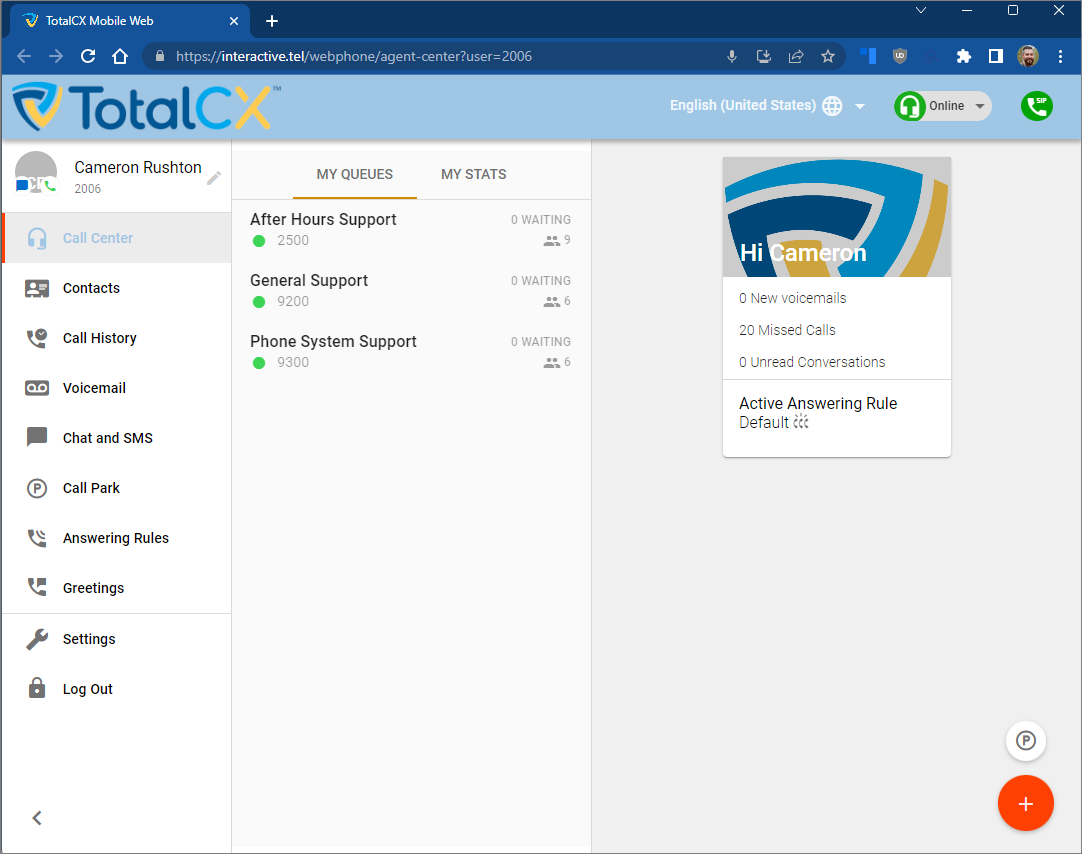Click the green status dot for queue 9200
This screenshot has width=1082, height=854.
(259, 301)
